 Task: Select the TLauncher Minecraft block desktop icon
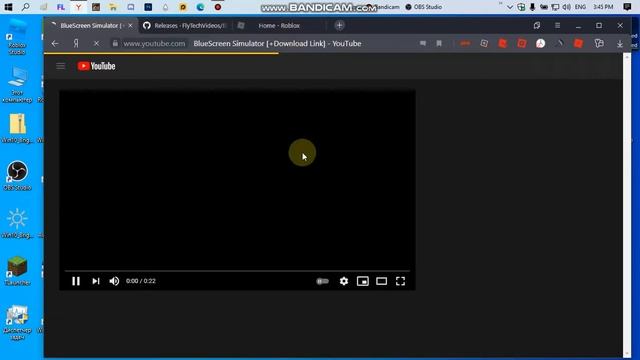pyautogui.click(x=17, y=271)
